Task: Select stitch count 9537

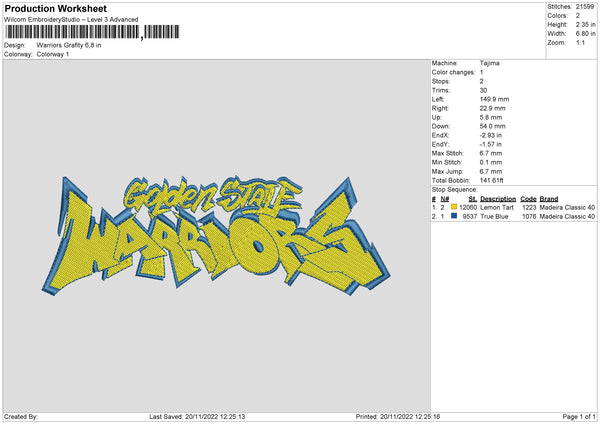Action: (470, 217)
